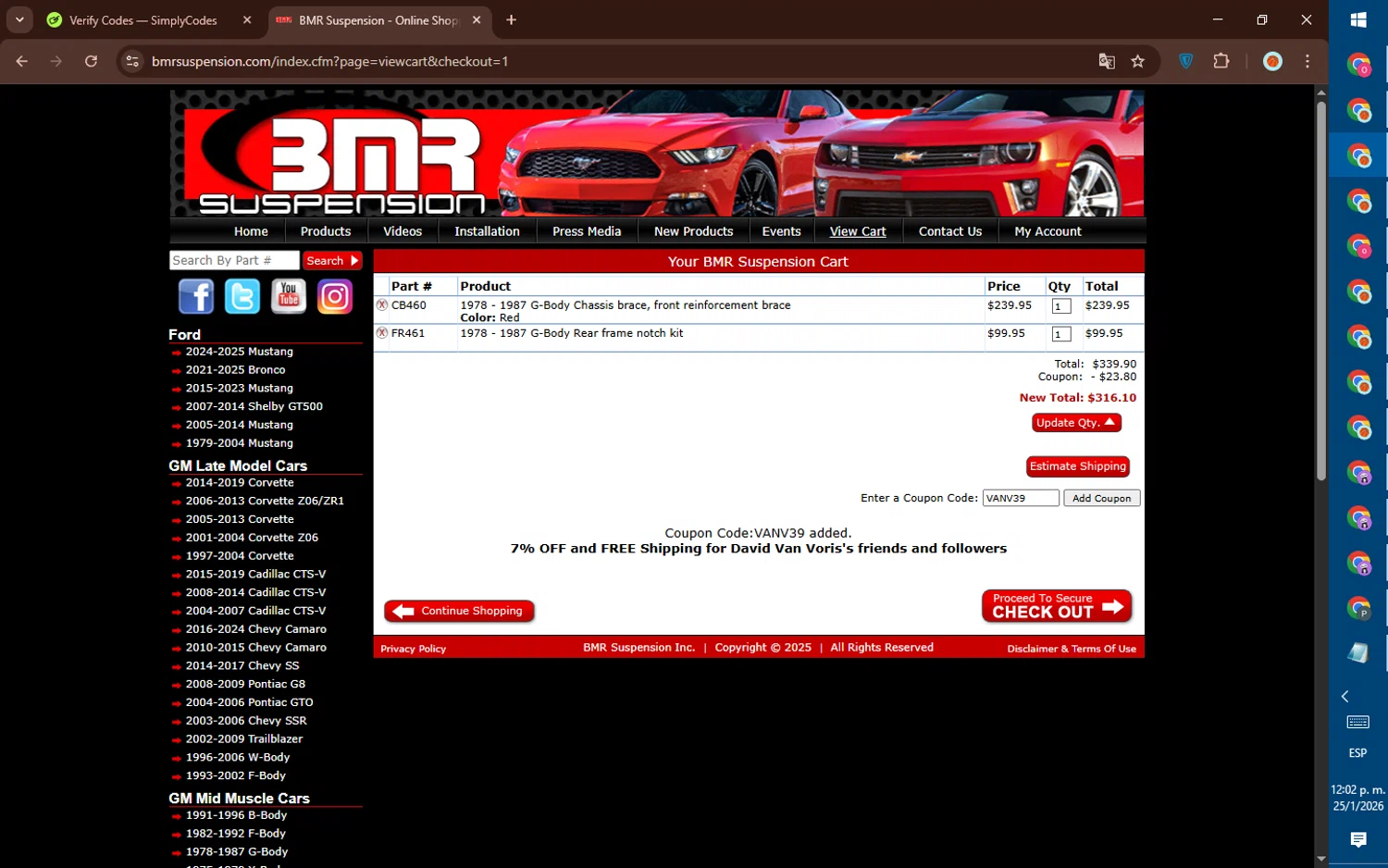1388x868 pixels.
Task: Open the BMR Facebook page icon
Action: pyautogui.click(x=196, y=297)
